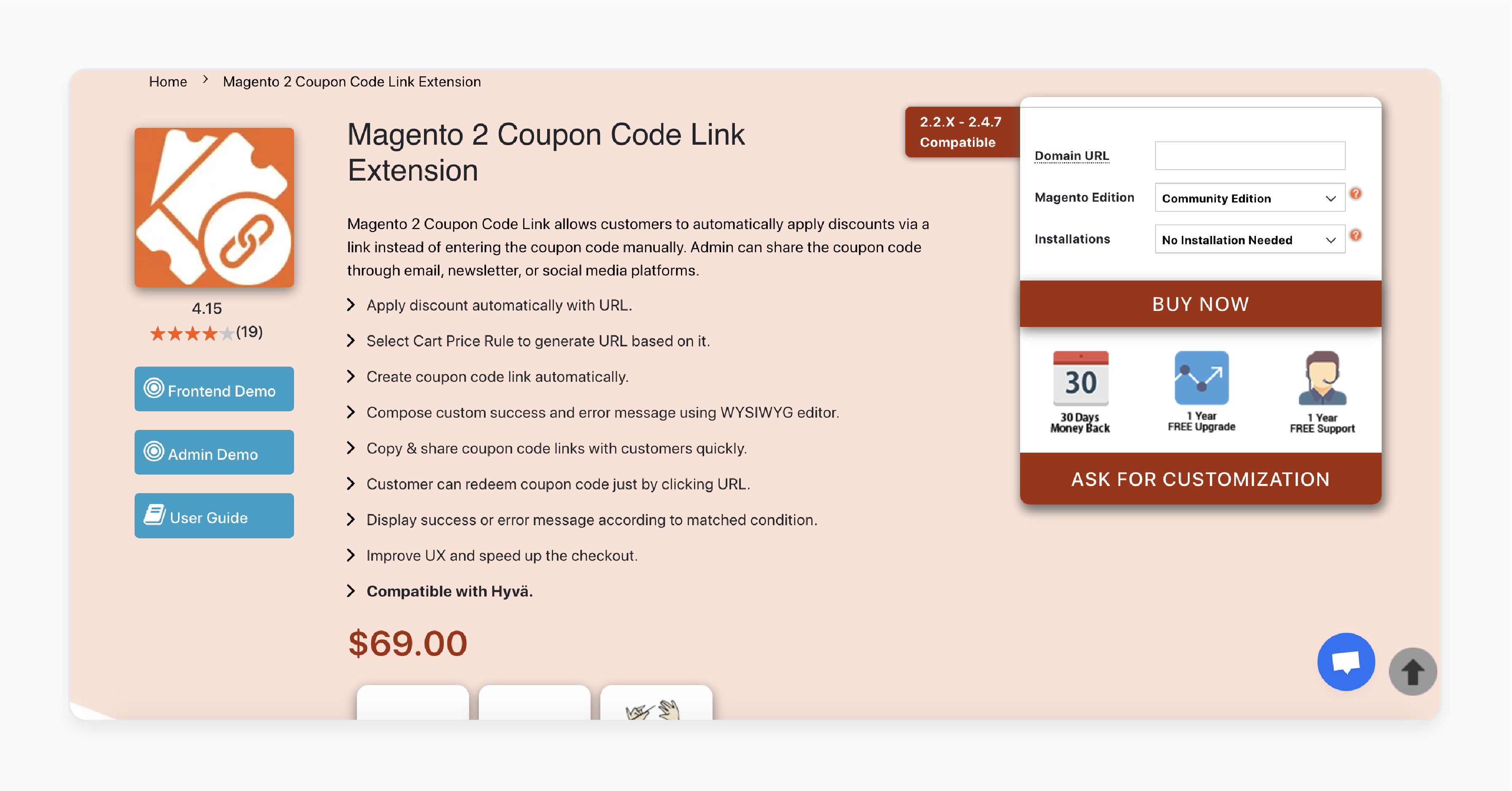Click the Home breadcrumb link
1512x791 pixels.
[x=167, y=81]
